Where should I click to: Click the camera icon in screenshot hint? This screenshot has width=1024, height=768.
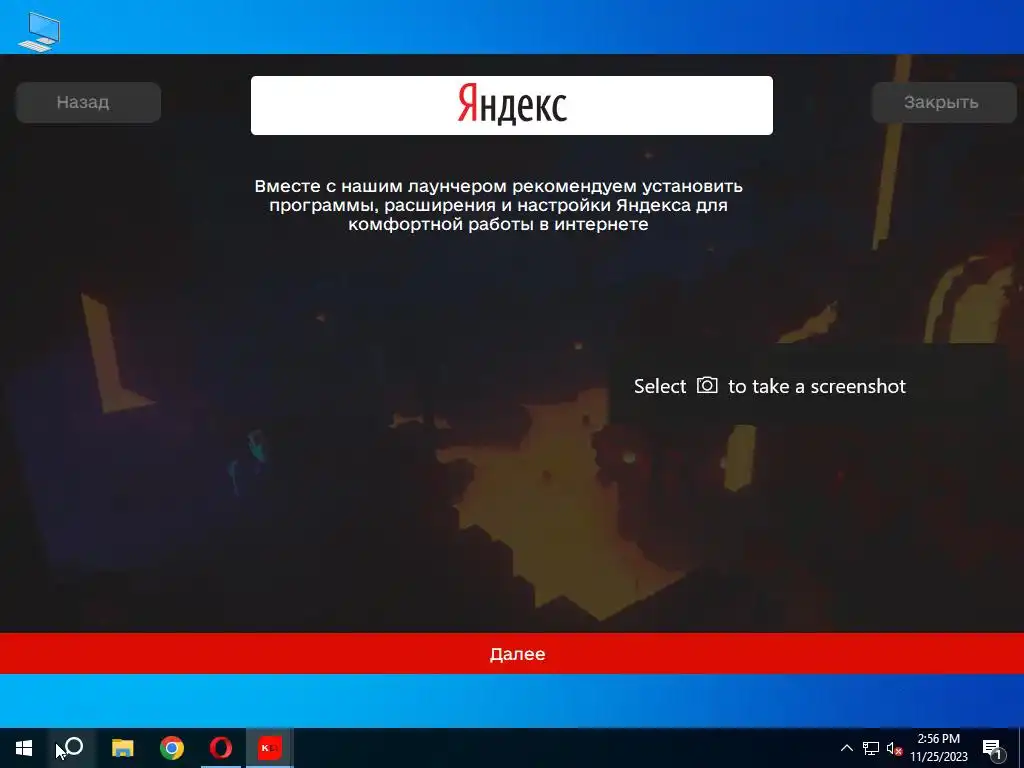[707, 385]
